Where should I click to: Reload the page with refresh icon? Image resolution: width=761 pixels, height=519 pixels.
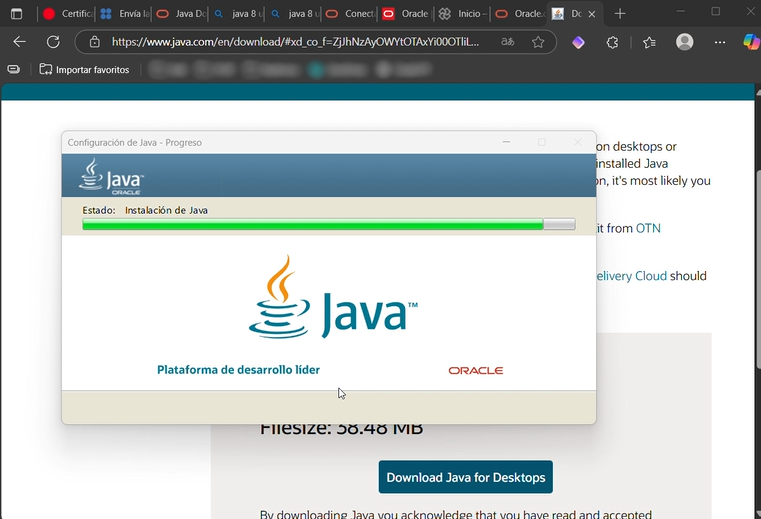(53, 42)
